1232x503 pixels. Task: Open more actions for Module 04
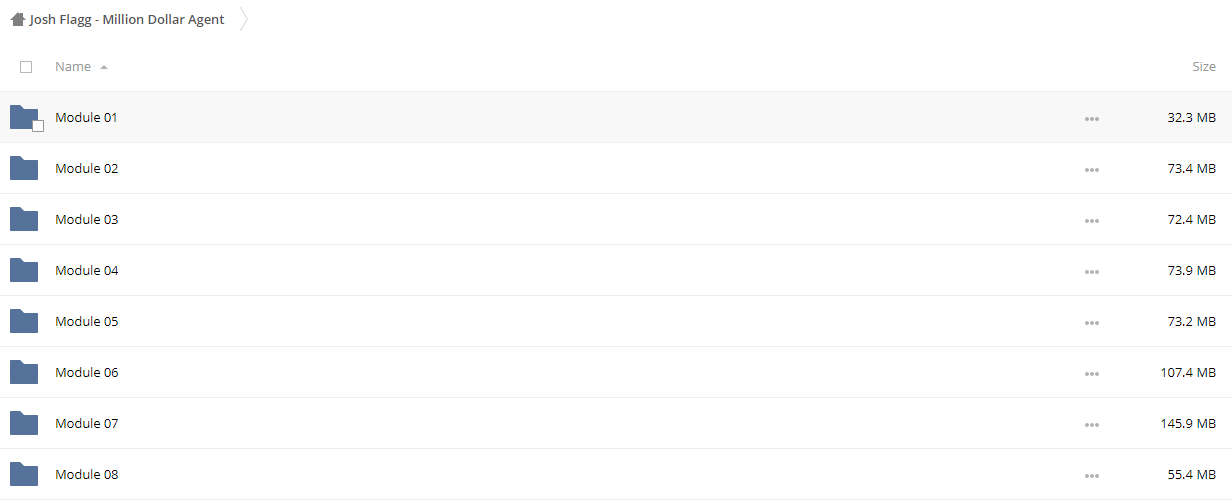click(x=1091, y=271)
